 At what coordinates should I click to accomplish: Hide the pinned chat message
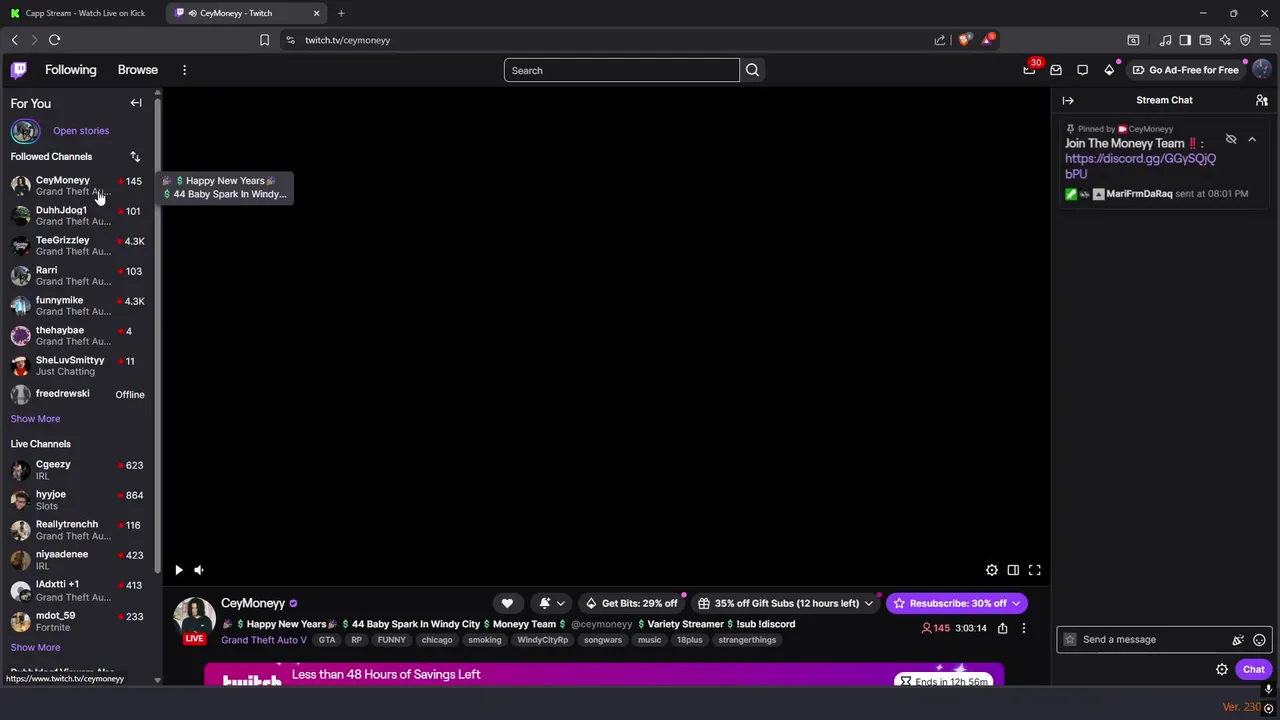[x=1231, y=139]
